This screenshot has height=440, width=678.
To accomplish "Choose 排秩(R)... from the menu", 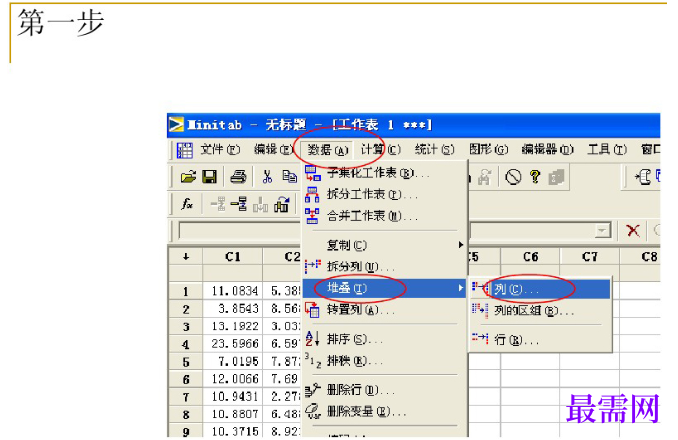I will [x=385, y=360].
